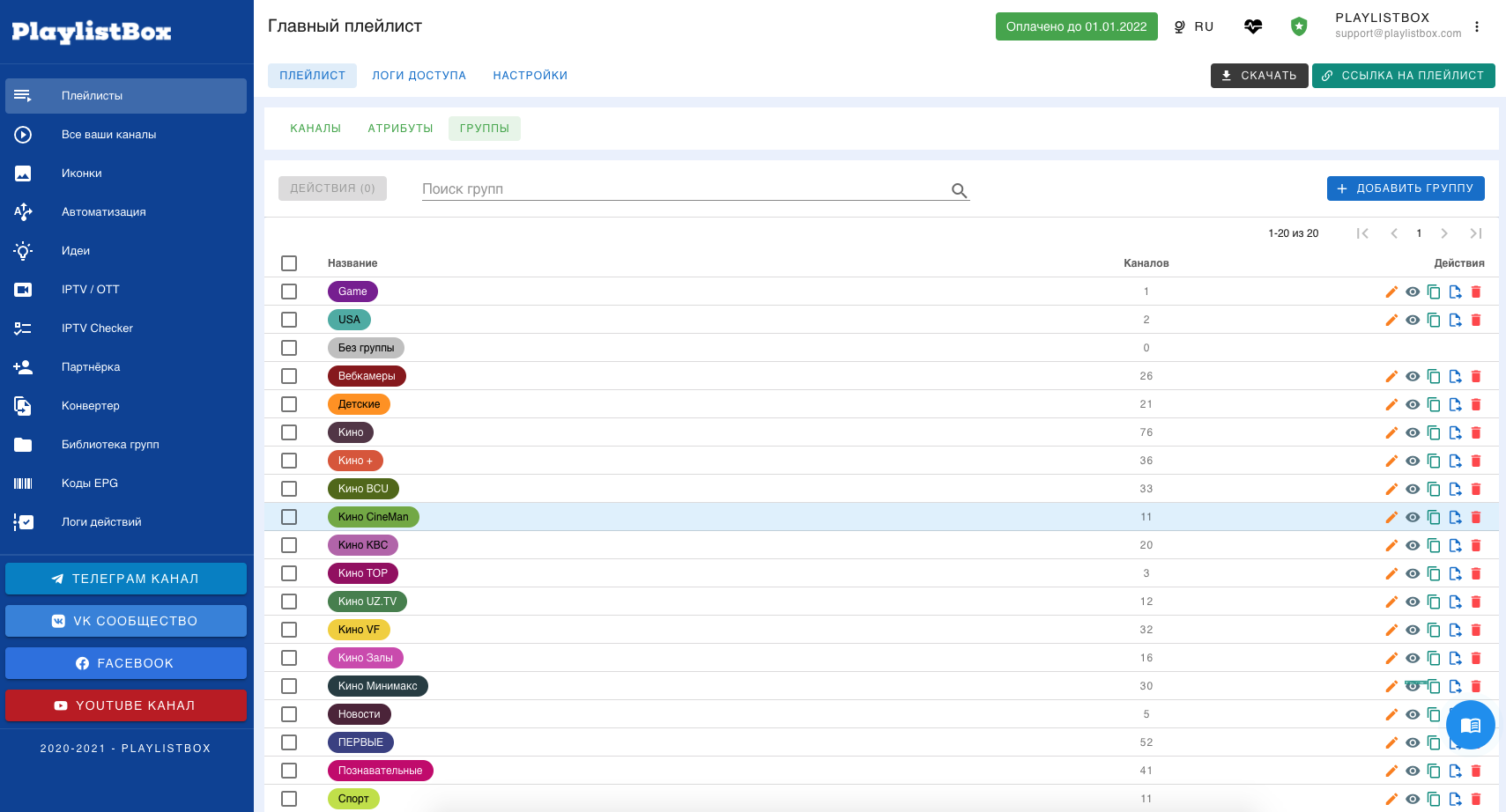This screenshot has height=812, width=1506.
Task: Jump to the last groups page
Action: point(1476,233)
